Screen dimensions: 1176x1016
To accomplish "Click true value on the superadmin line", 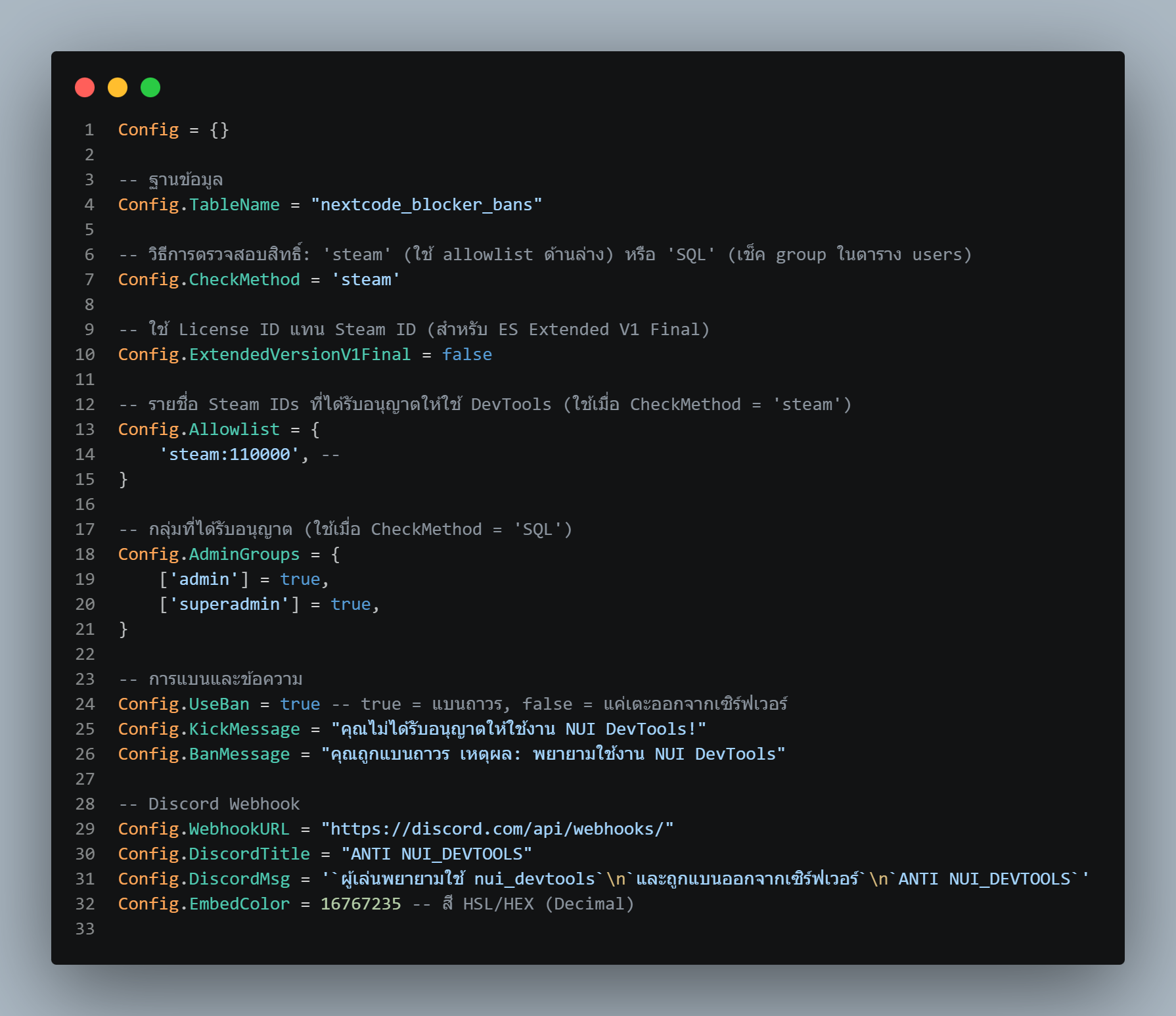I will click(x=351, y=604).
